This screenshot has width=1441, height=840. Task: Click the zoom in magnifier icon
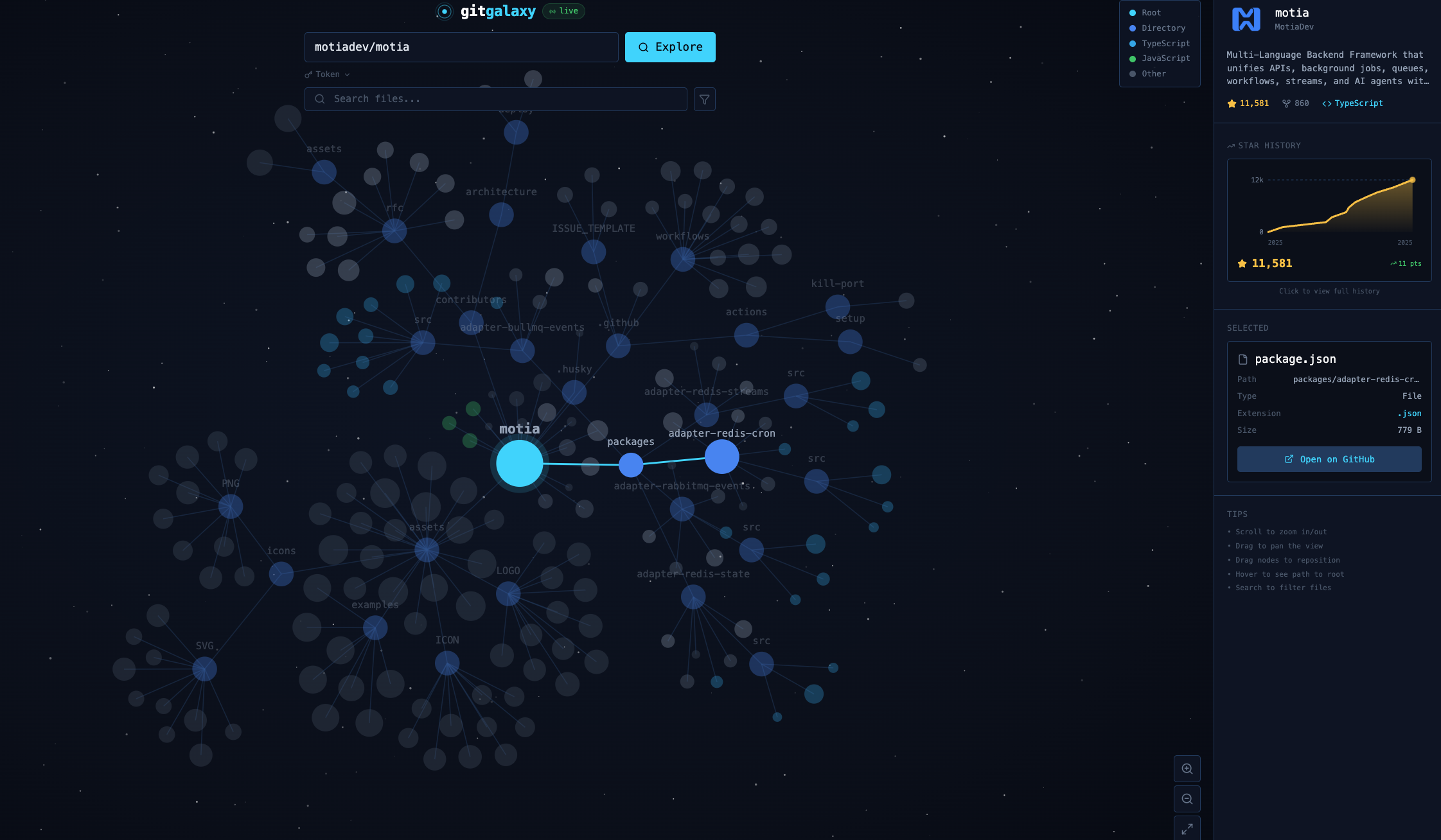1187,768
